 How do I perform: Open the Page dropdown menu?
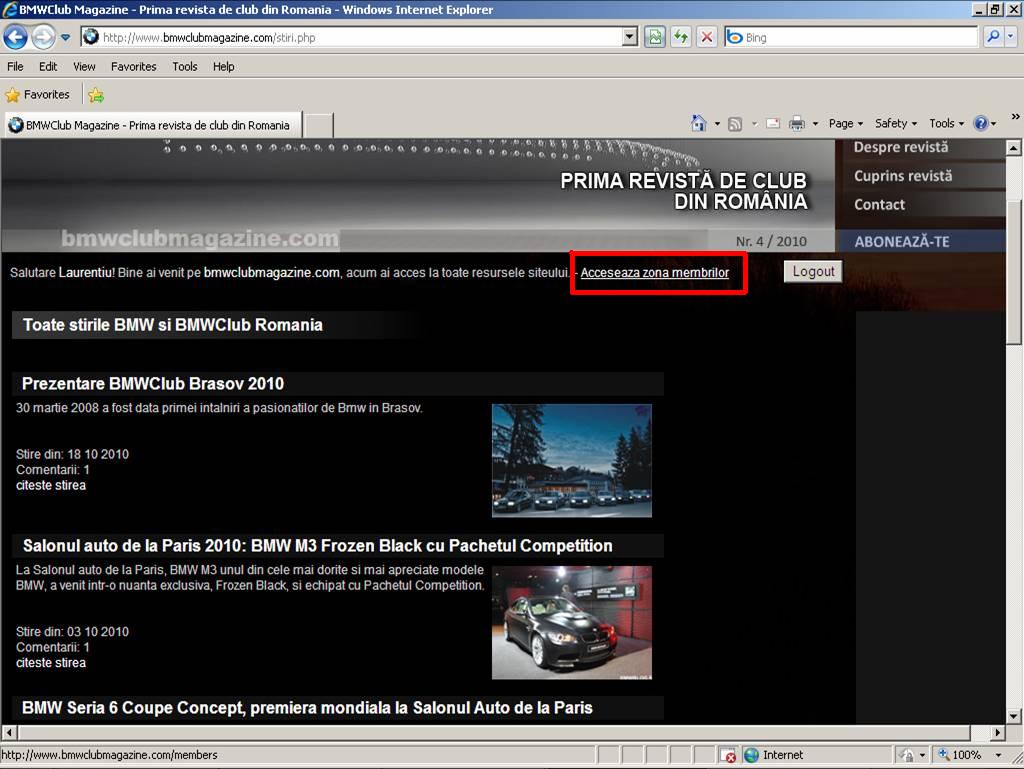(x=846, y=123)
